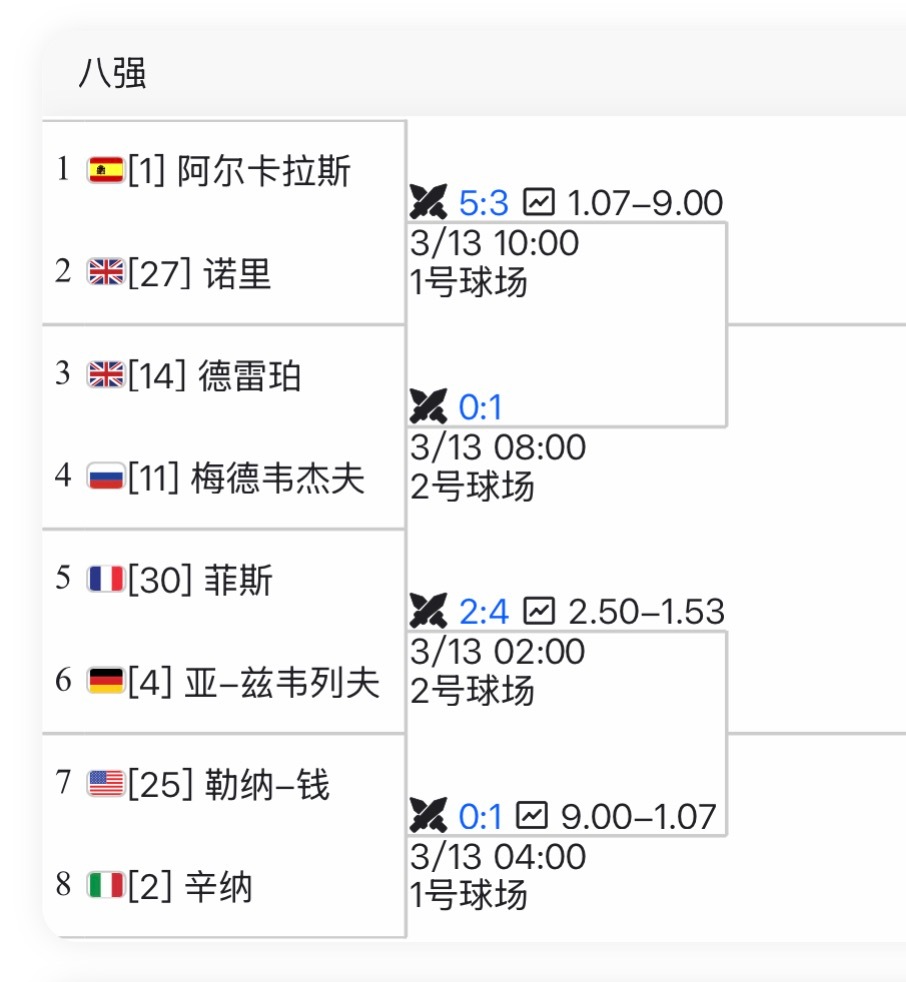This screenshot has width=906, height=982.
Task: Click the Spanish flag beside 阿尔卡拉斯
Action: (x=105, y=170)
